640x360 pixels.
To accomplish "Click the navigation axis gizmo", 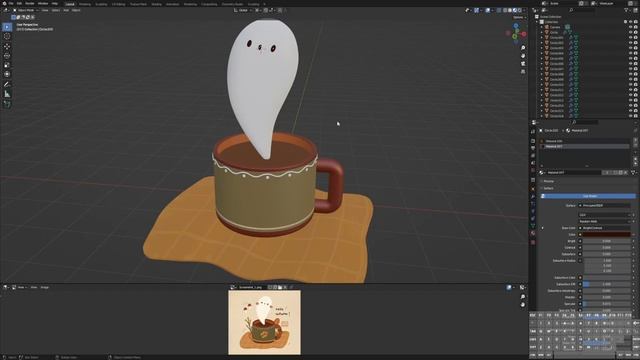I will click(516, 33).
